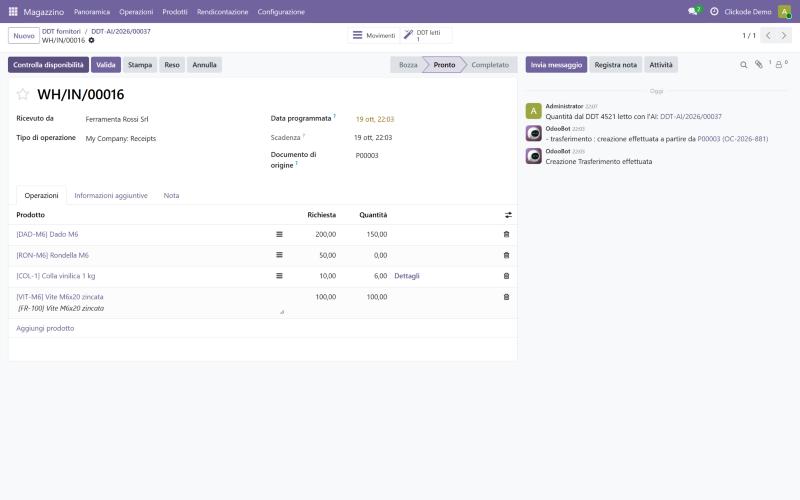Open Prodotti menu
This screenshot has height=500, width=800.
[174, 11]
